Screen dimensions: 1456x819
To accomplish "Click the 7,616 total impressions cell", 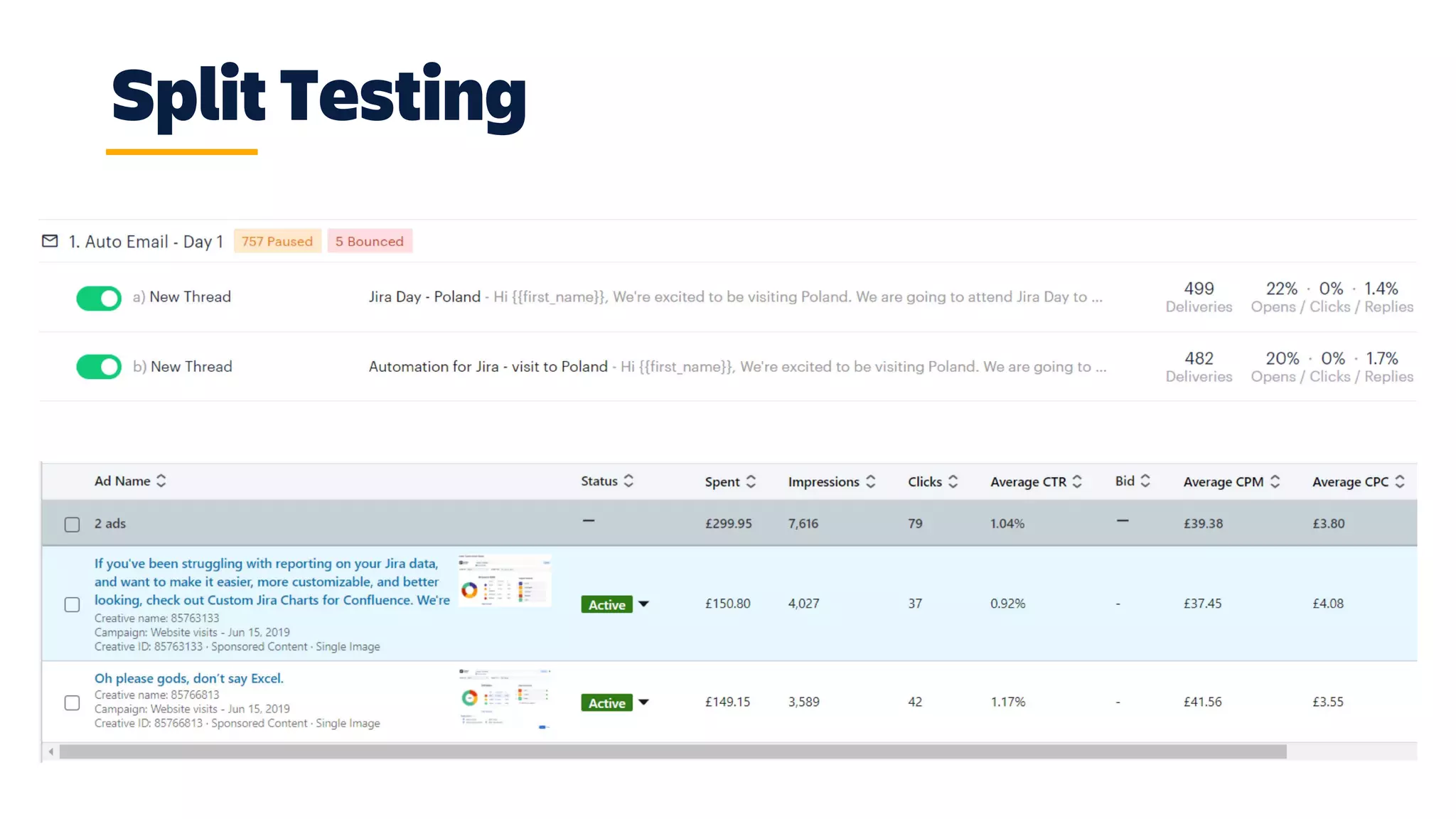I will tap(803, 524).
